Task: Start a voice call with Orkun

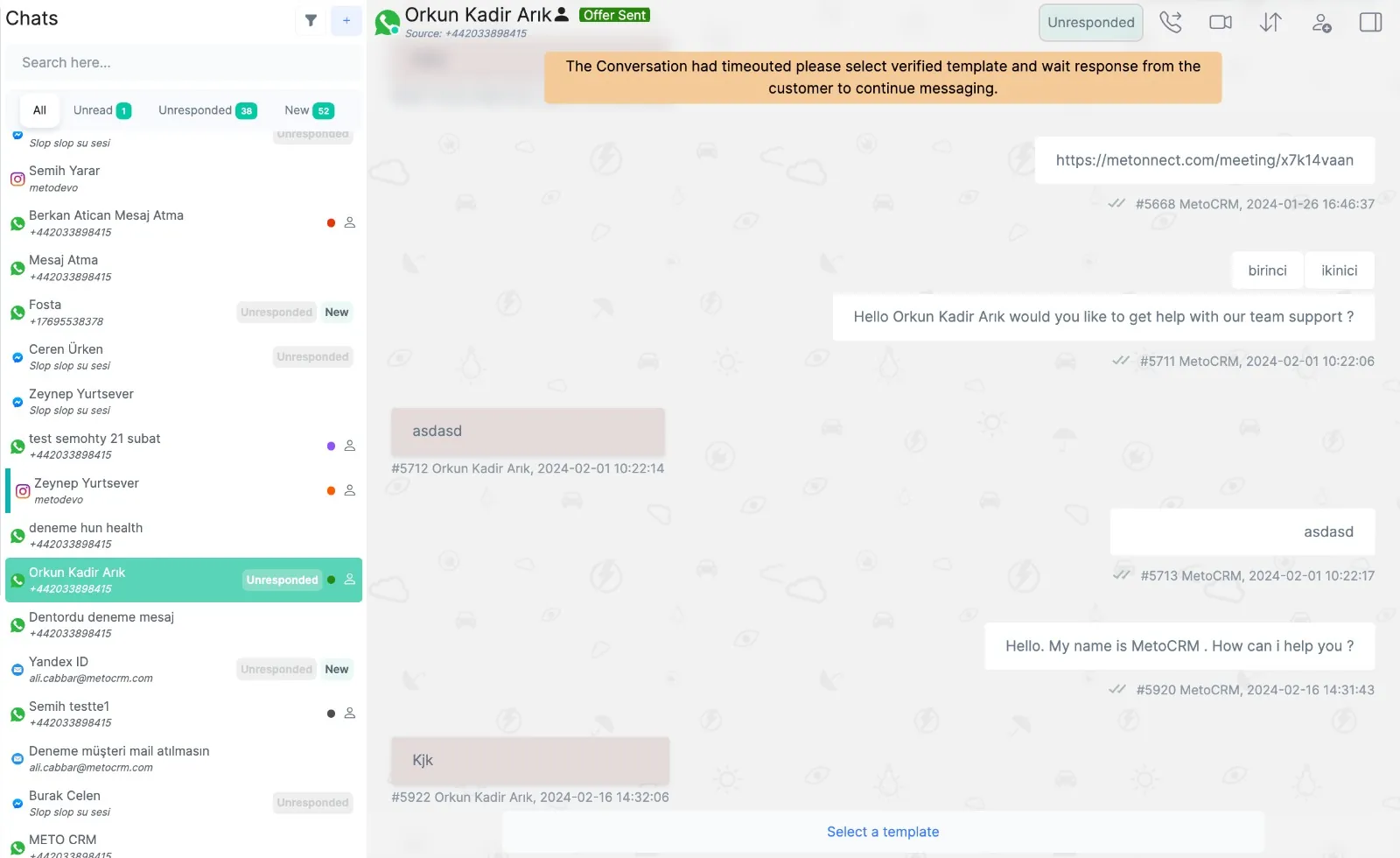Action: 1171,22
